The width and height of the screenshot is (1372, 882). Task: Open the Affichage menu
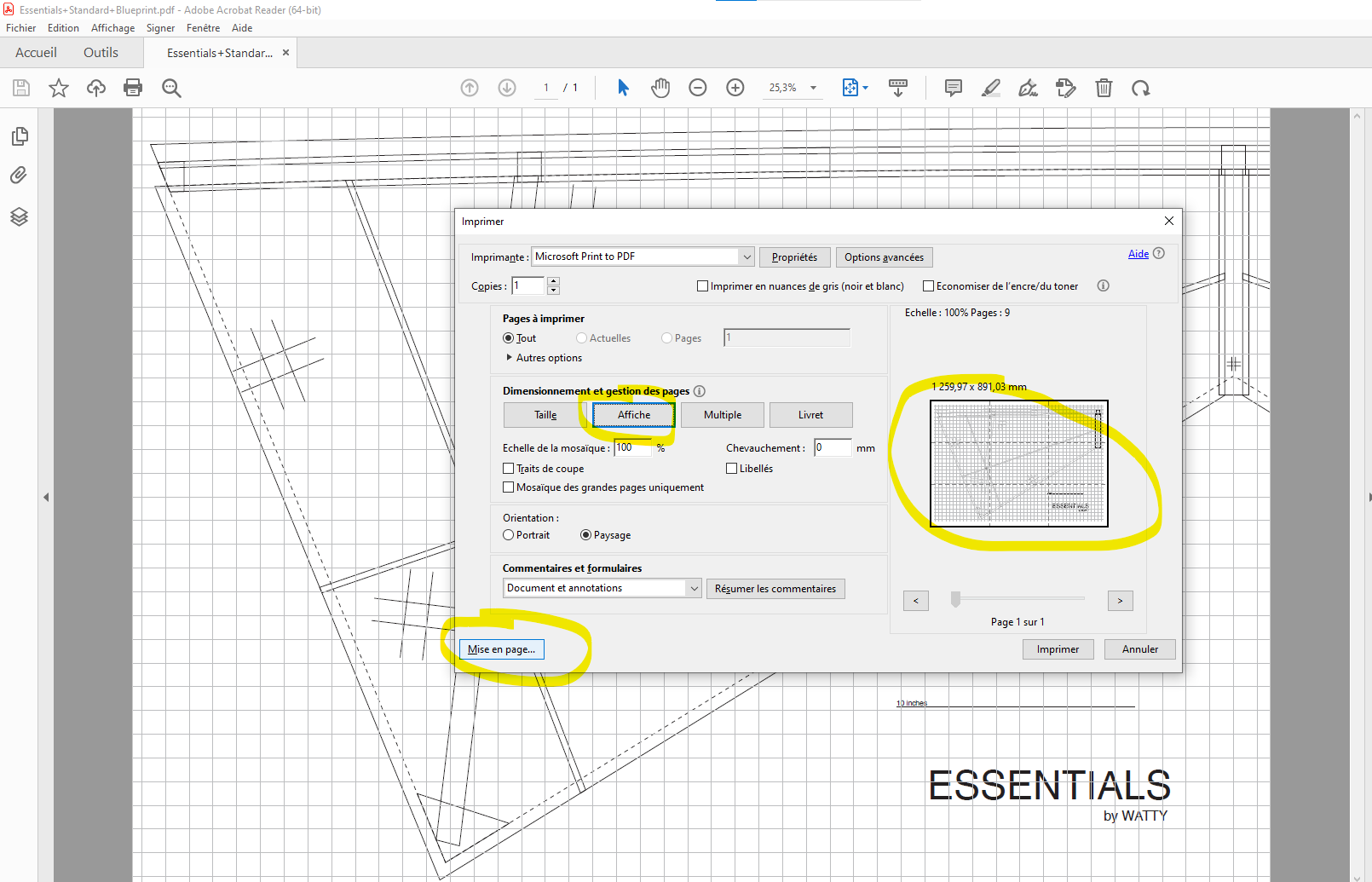click(113, 28)
